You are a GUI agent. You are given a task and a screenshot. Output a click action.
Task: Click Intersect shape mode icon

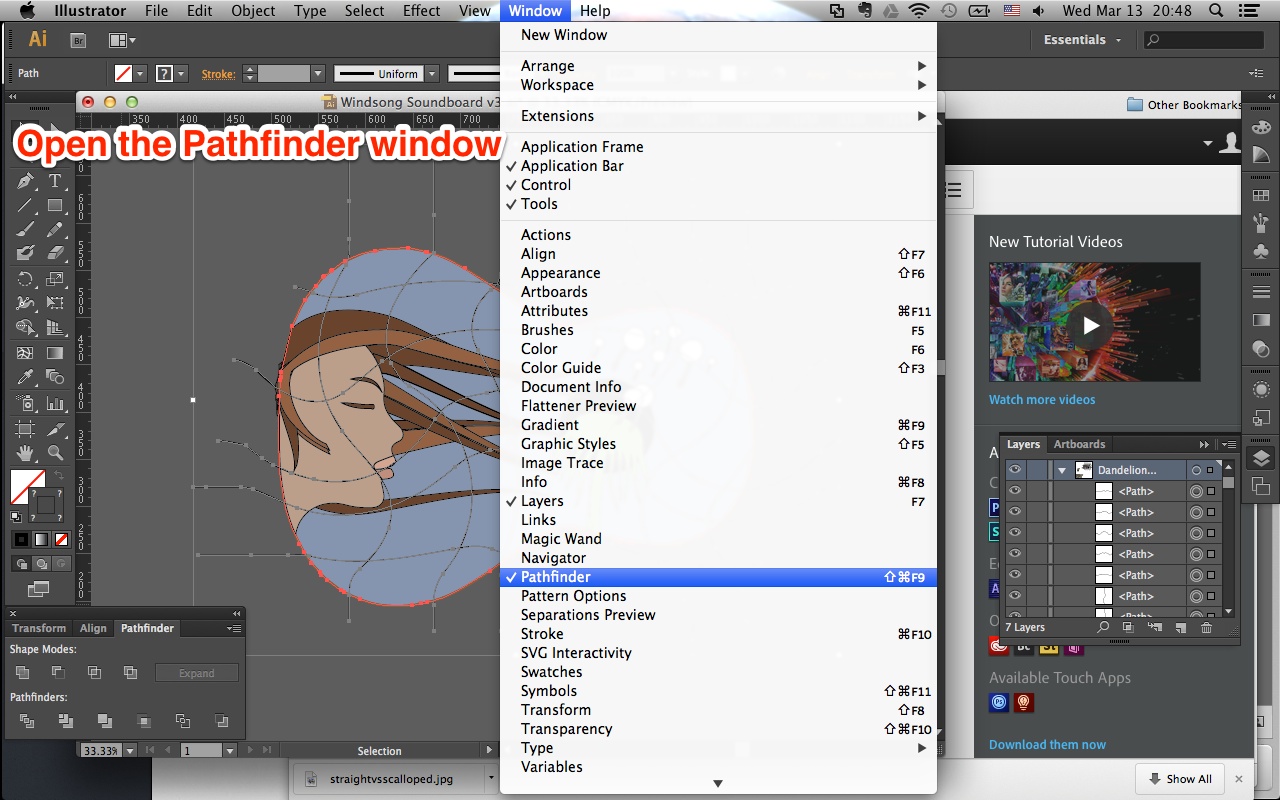94,673
